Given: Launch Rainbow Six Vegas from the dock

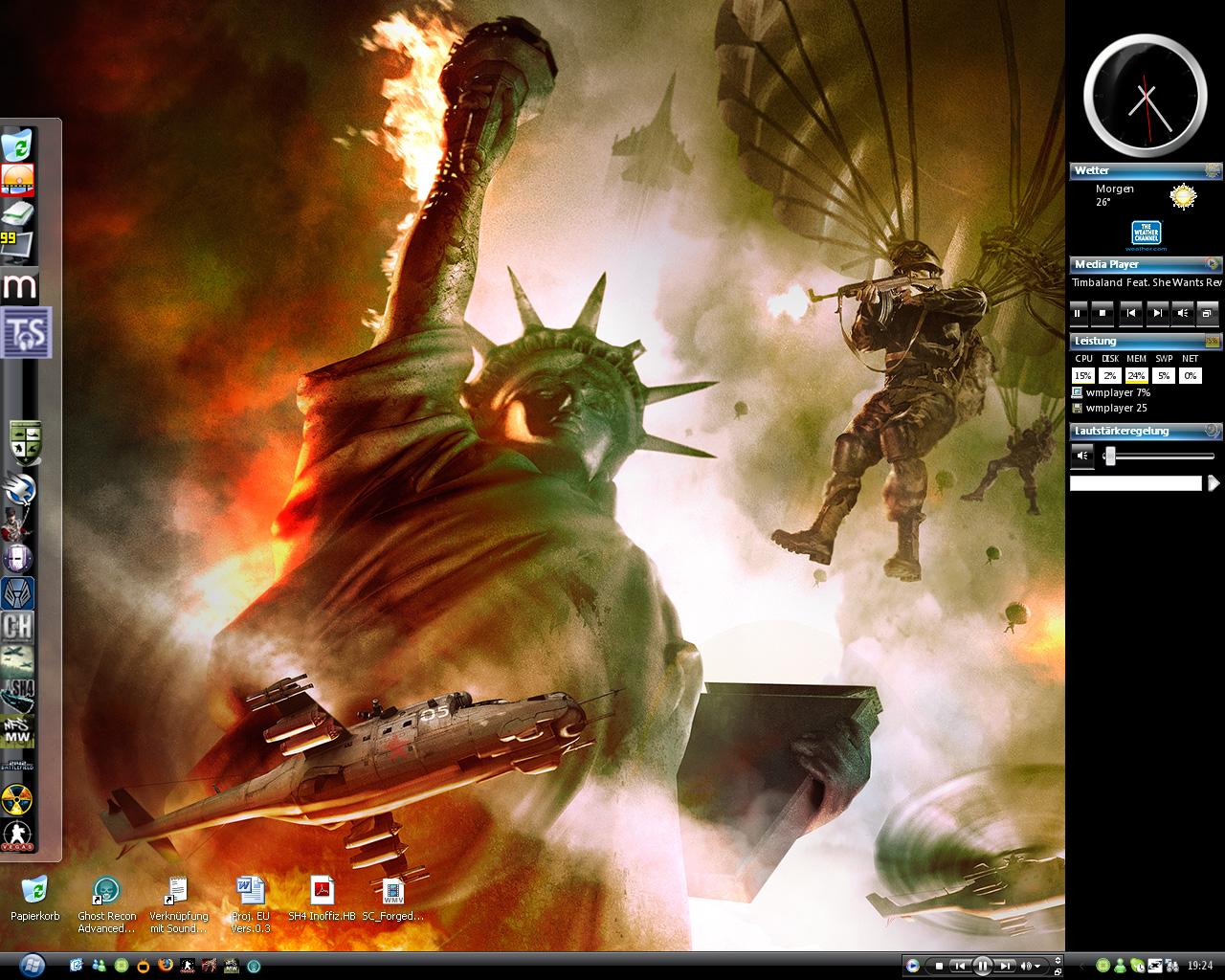Looking at the screenshot, I should click(17, 834).
